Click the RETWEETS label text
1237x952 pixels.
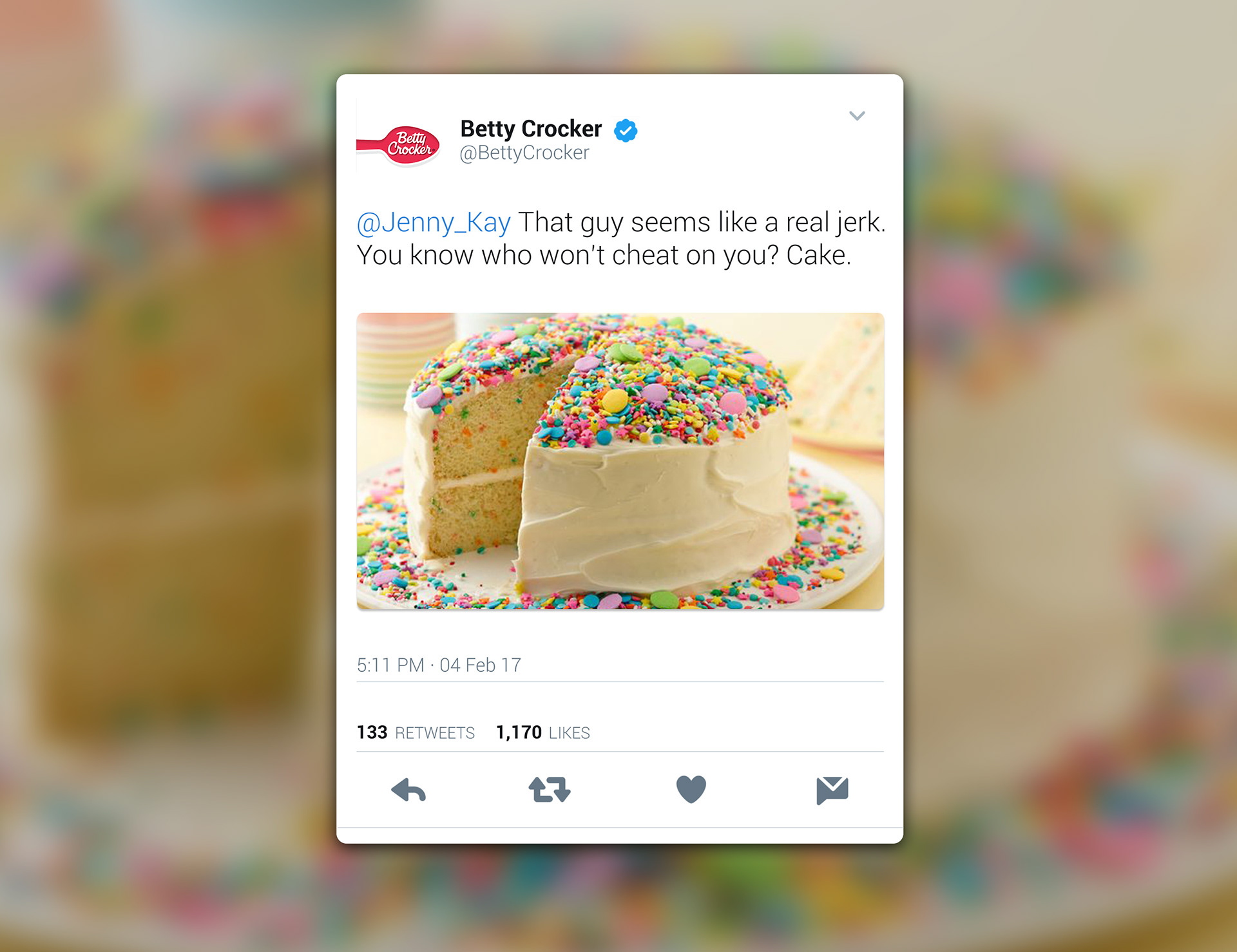pyautogui.click(x=435, y=733)
